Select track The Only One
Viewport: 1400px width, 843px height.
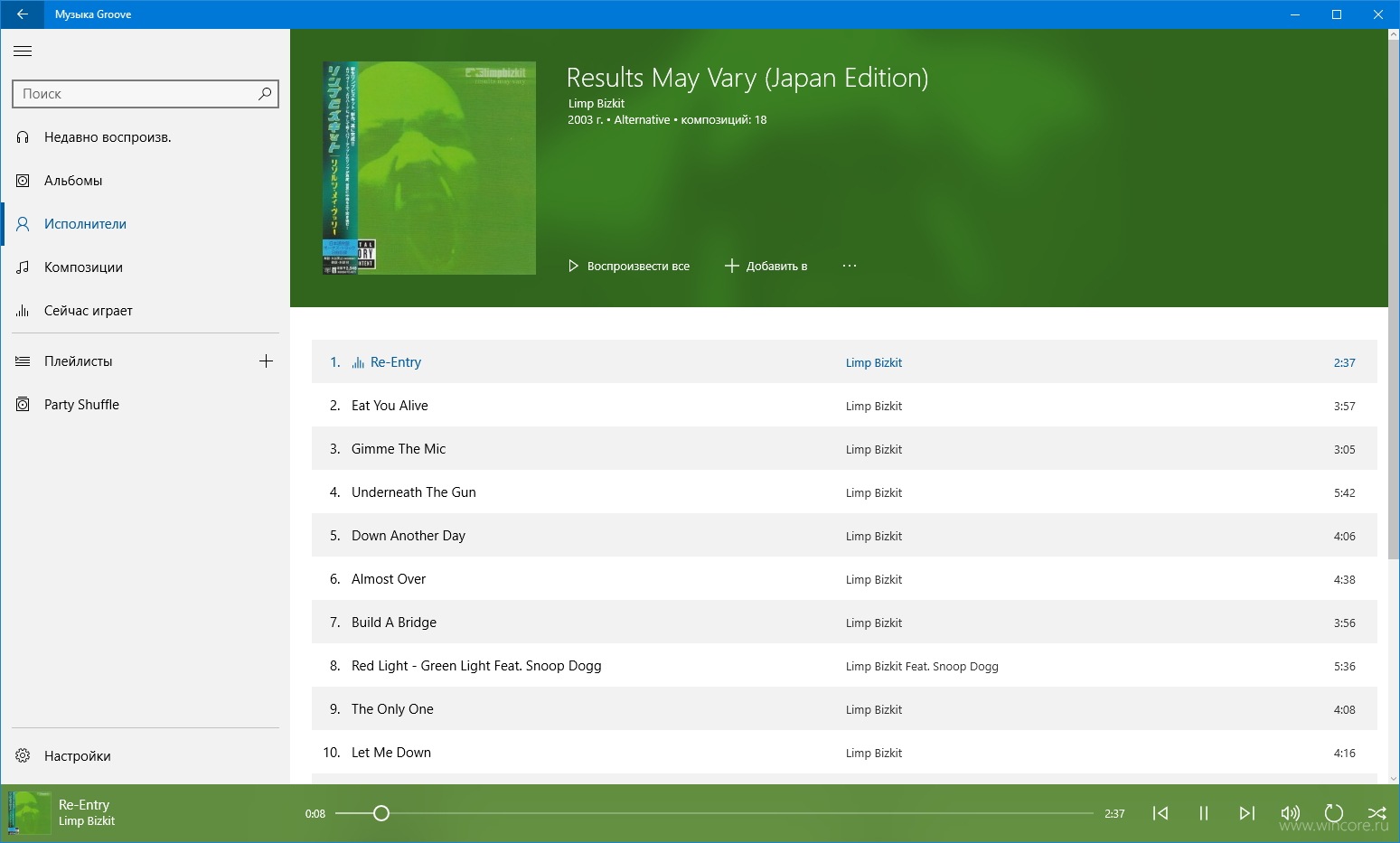point(844,708)
